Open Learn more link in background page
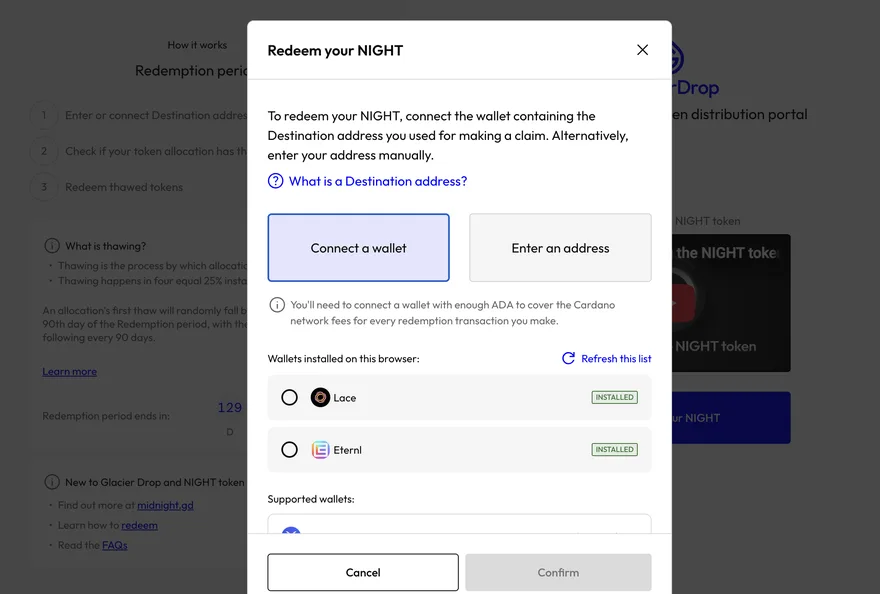Viewport: 880px width, 594px height. pos(70,372)
